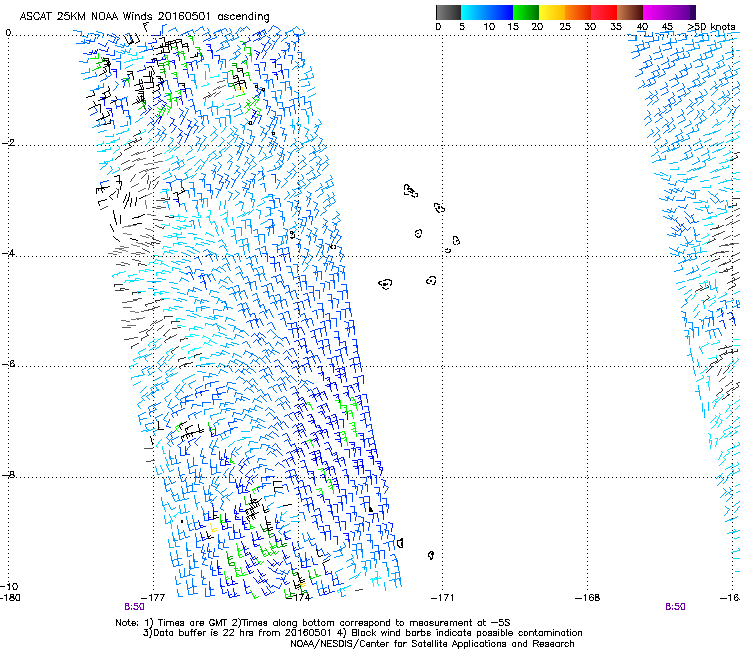This screenshot has width=740, height=650.
Task: Click the brown 35-40 knots color swatch
Action: 630,12
